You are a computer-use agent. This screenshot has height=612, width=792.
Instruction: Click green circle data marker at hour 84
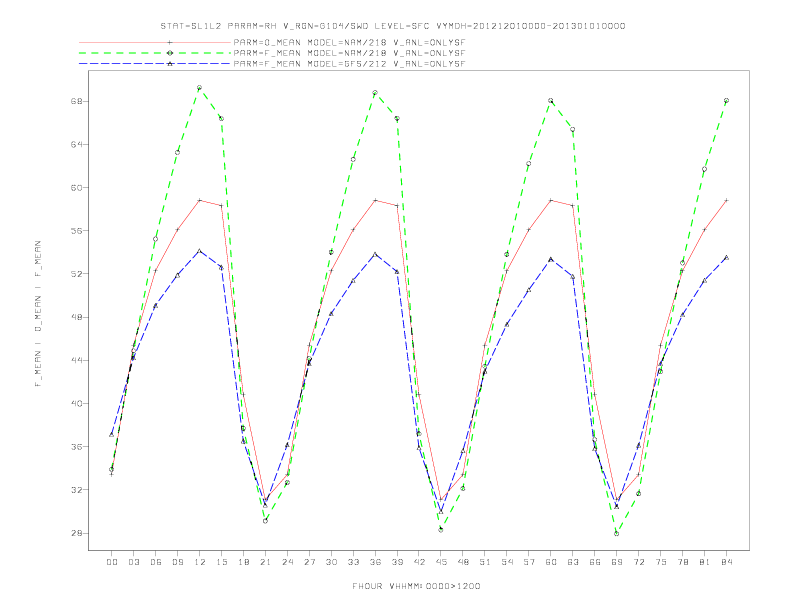coord(727,100)
